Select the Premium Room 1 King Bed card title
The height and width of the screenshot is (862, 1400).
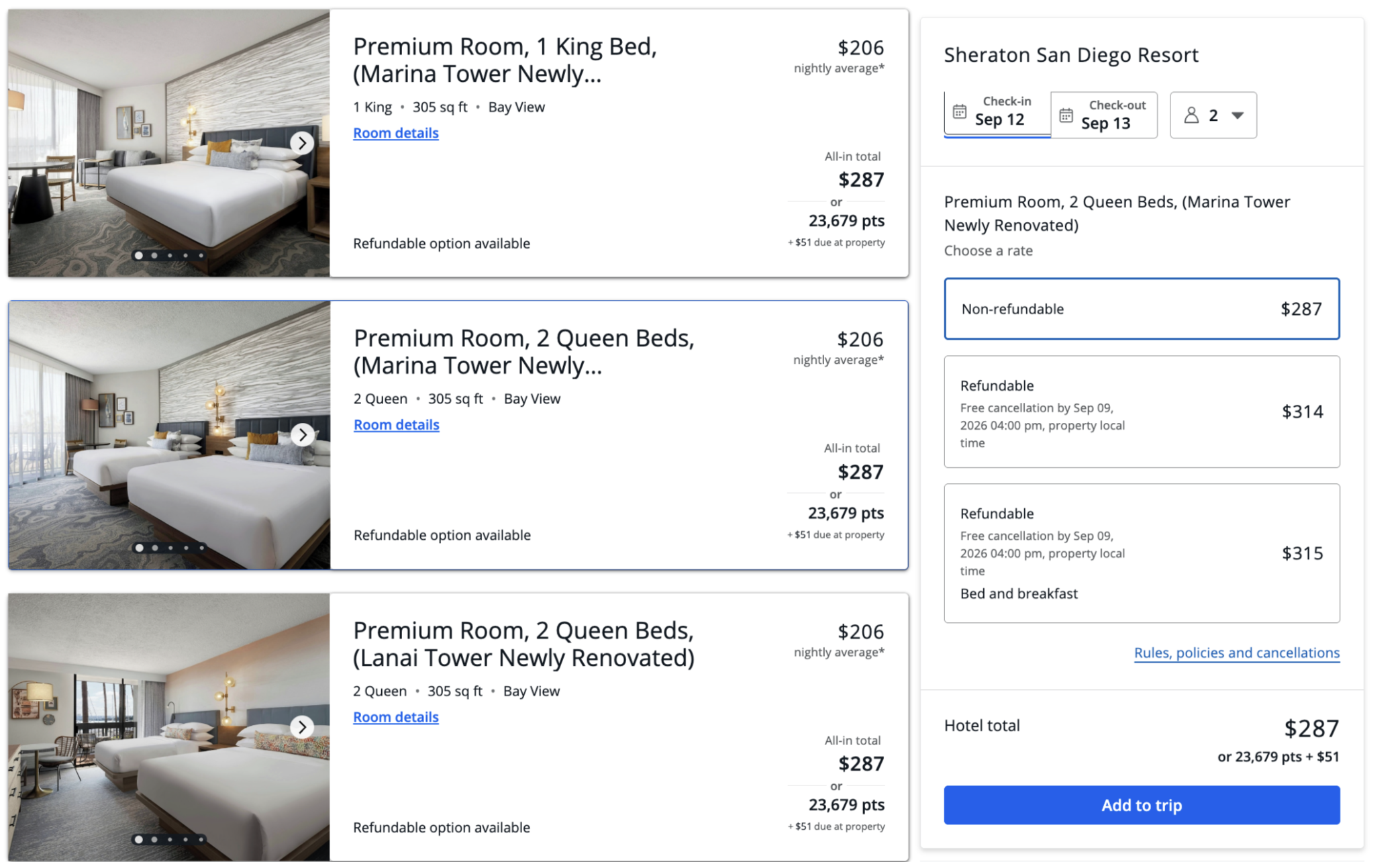[x=505, y=60]
